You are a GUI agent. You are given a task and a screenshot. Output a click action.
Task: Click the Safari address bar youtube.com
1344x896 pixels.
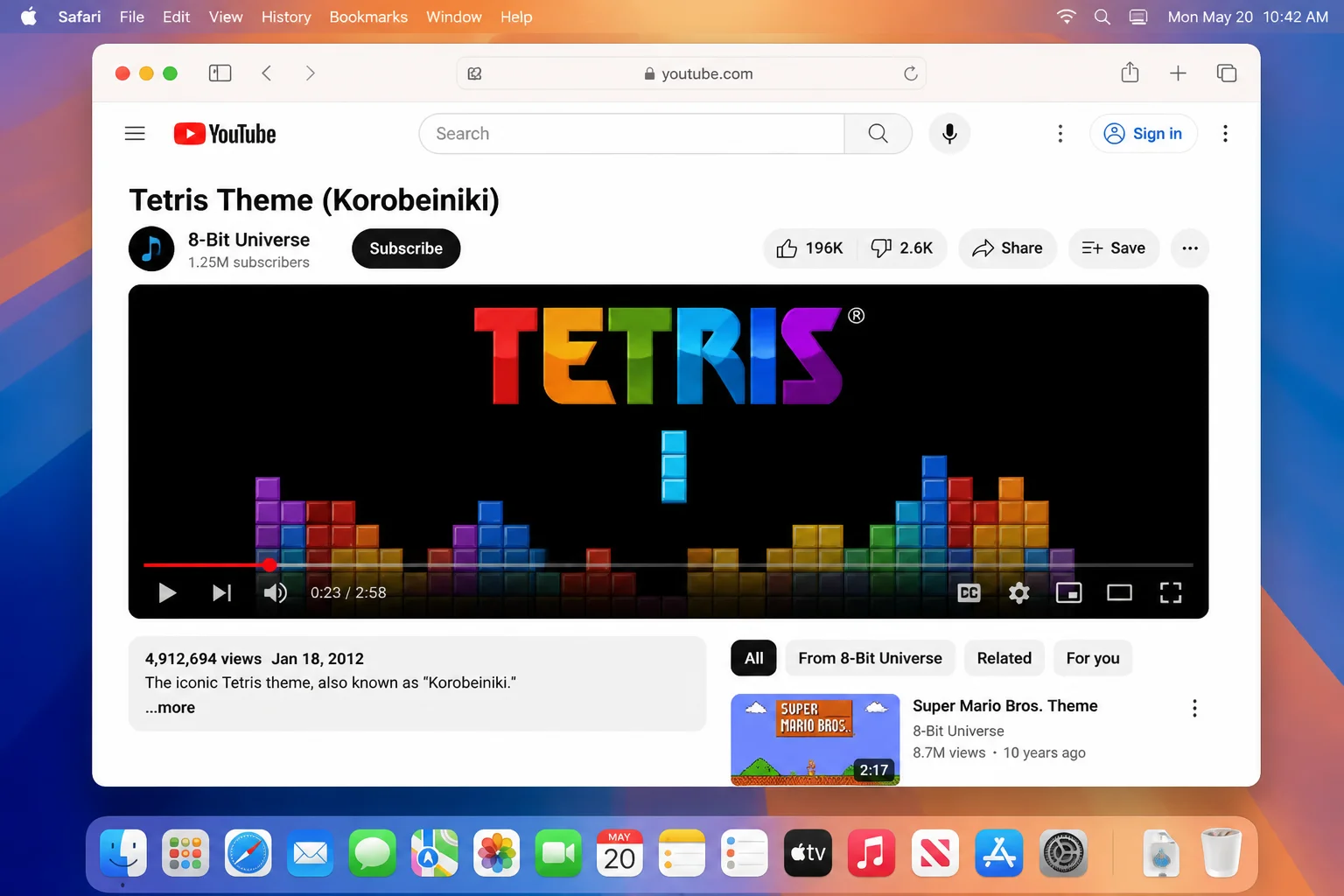691,73
